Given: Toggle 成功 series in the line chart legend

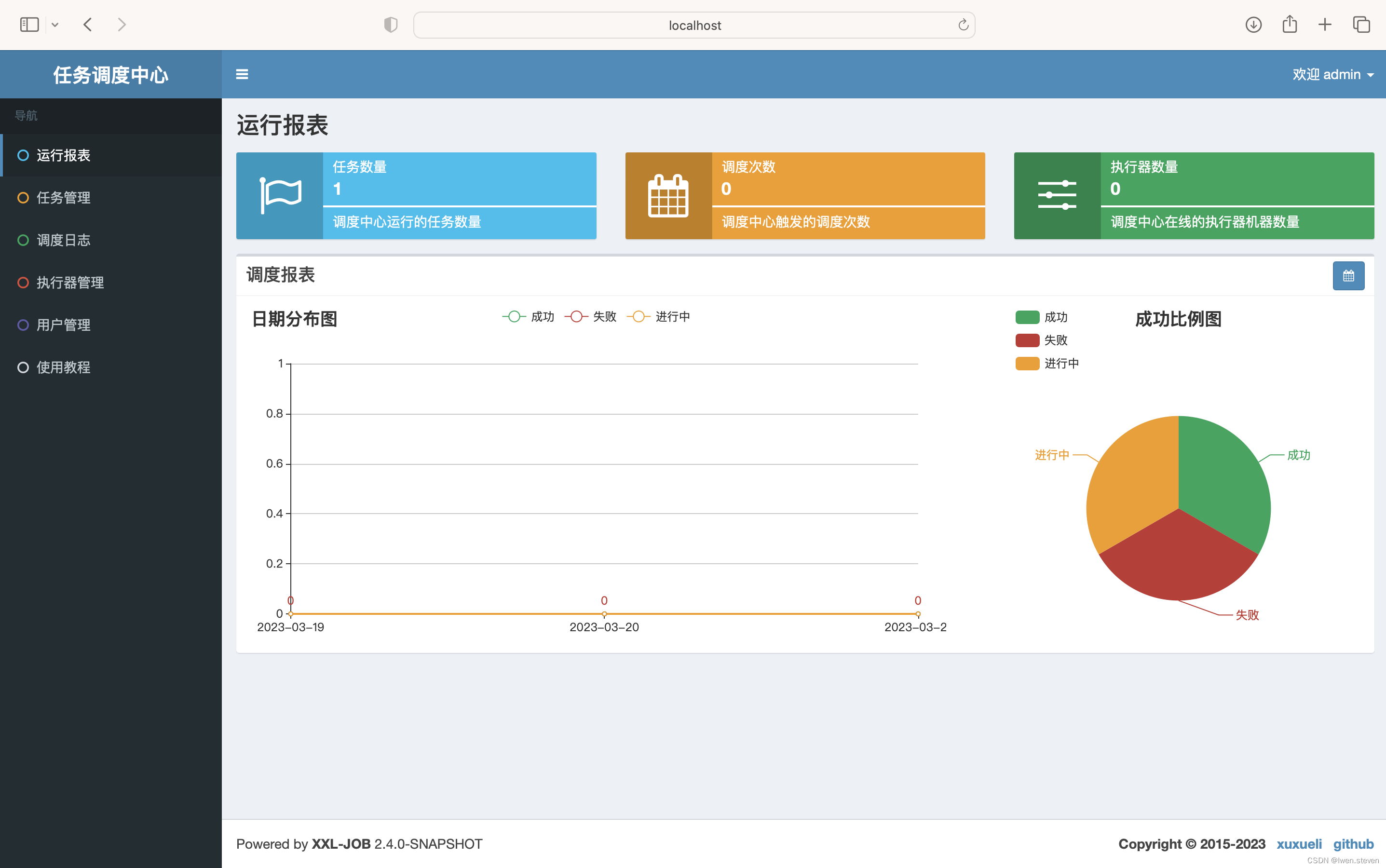Looking at the screenshot, I should pos(528,317).
